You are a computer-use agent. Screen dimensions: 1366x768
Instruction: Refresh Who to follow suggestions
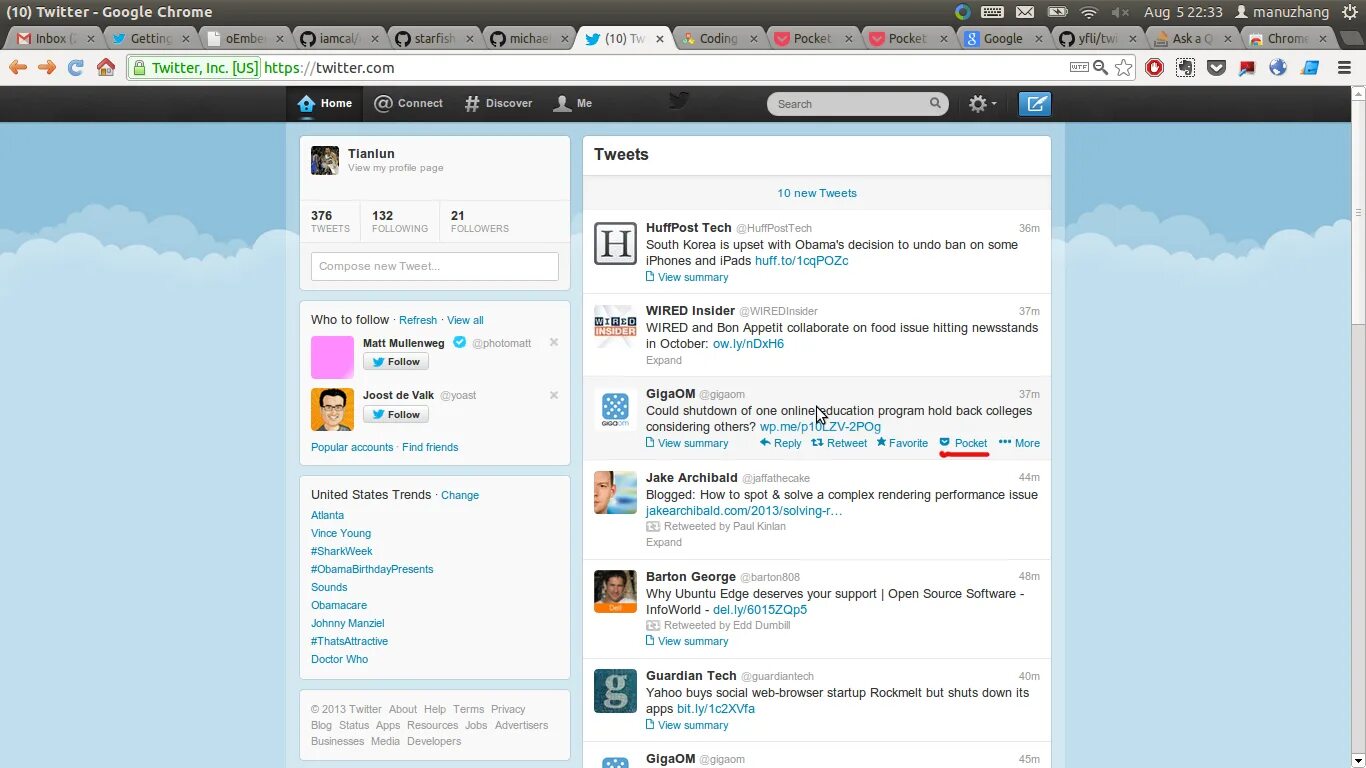pos(418,320)
